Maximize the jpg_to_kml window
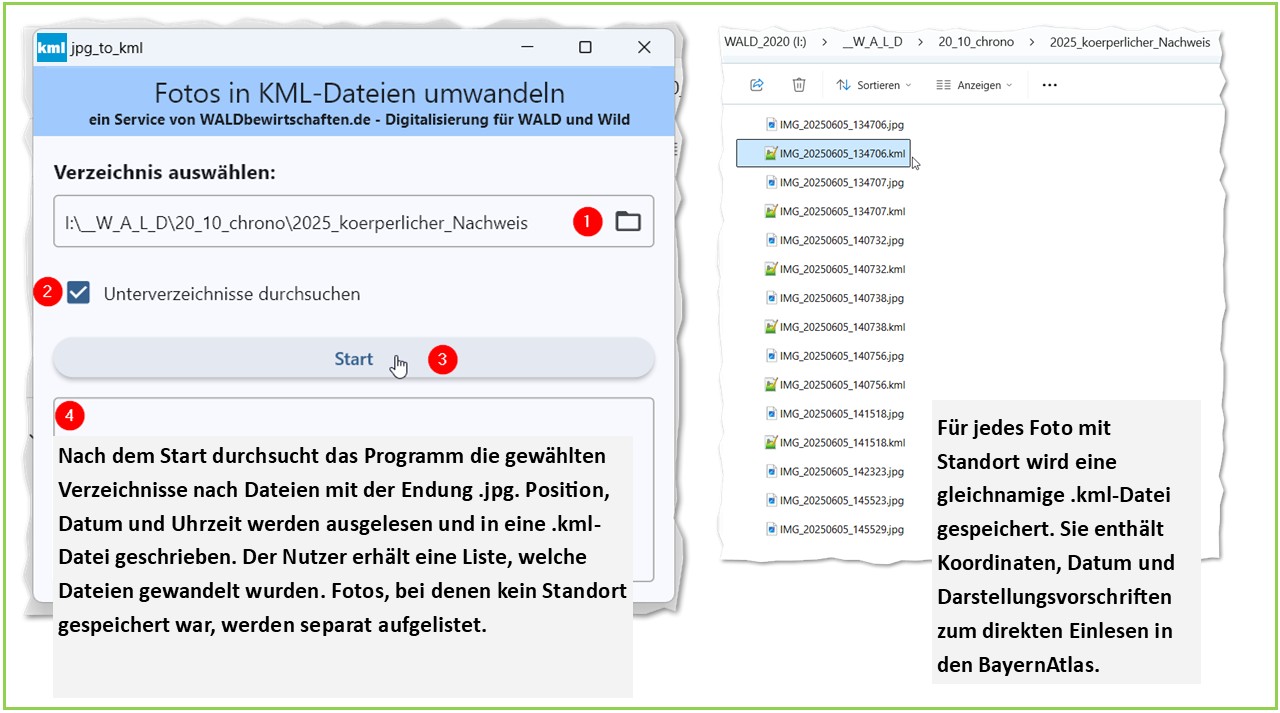Viewport: 1280px width, 713px height. pos(585,47)
